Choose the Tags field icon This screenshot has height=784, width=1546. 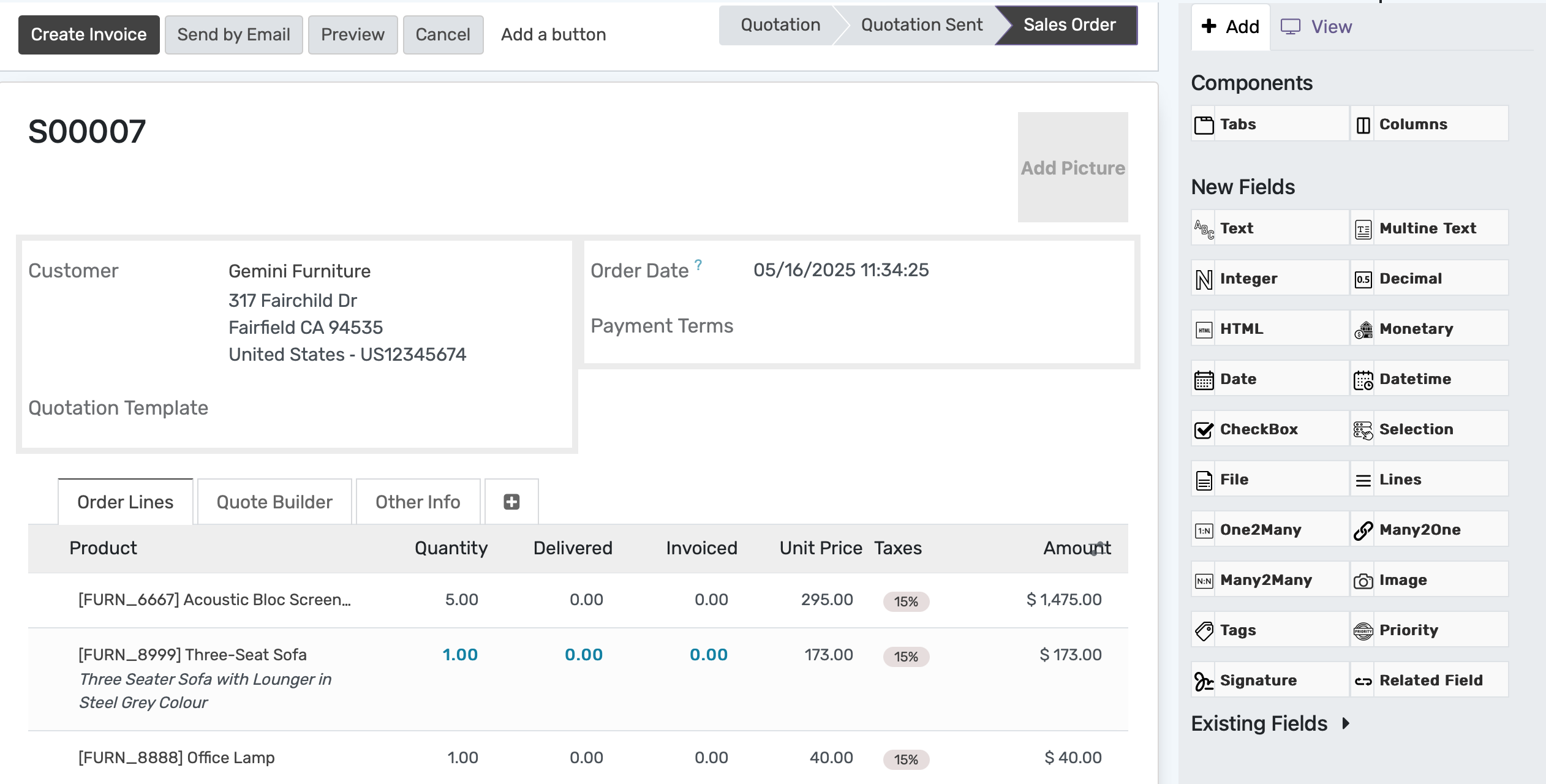1204,630
